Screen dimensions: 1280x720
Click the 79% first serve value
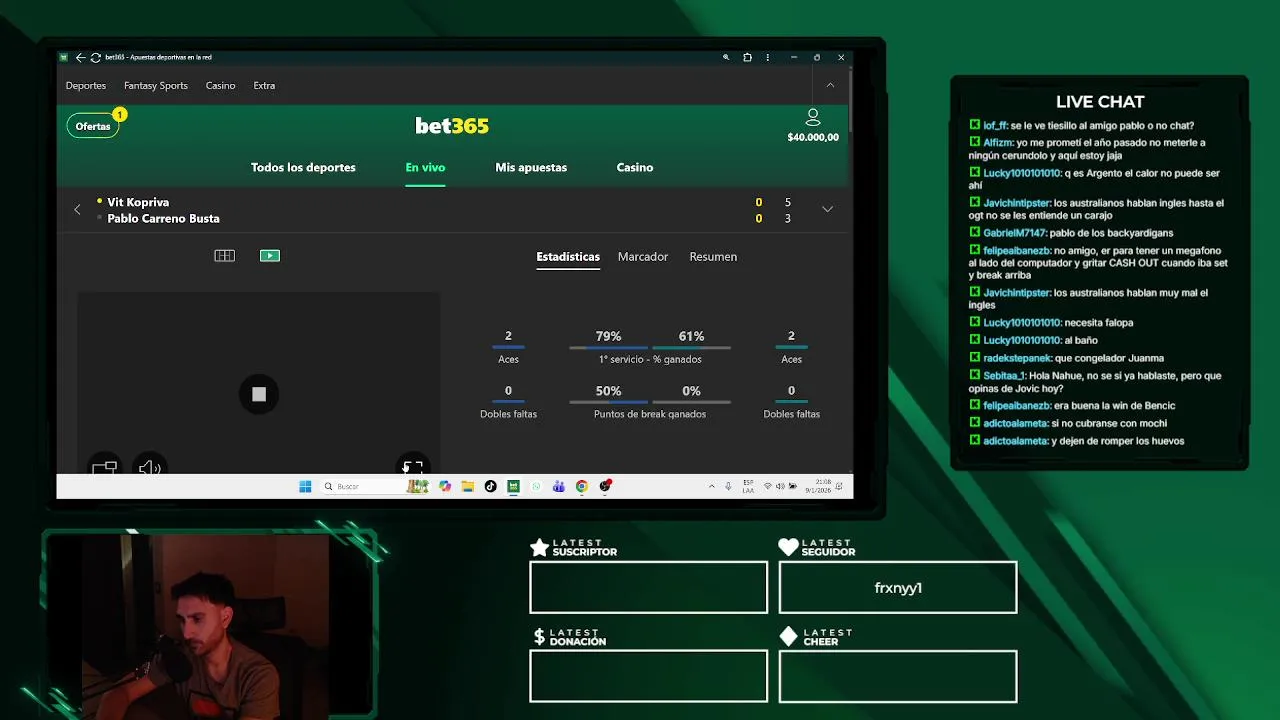pos(608,336)
